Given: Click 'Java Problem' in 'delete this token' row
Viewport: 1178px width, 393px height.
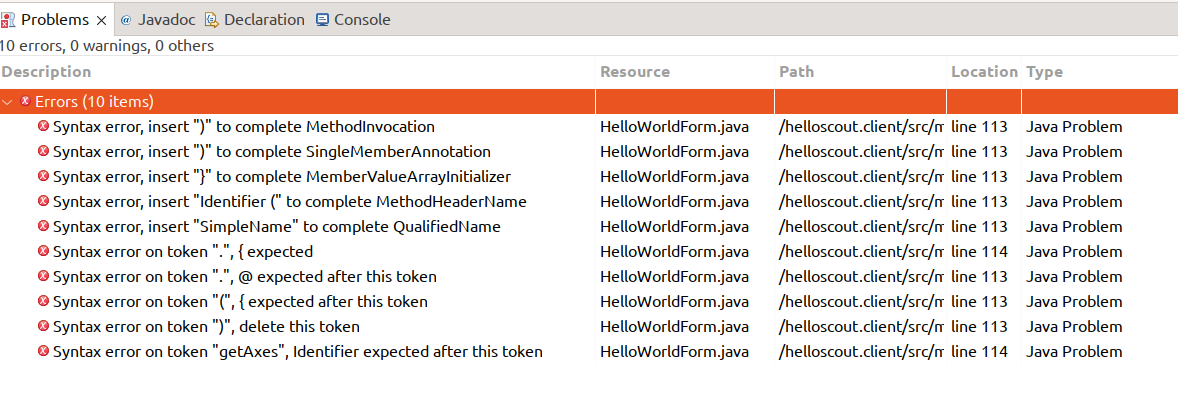Looking at the screenshot, I should pyautogui.click(x=1074, y=327).
